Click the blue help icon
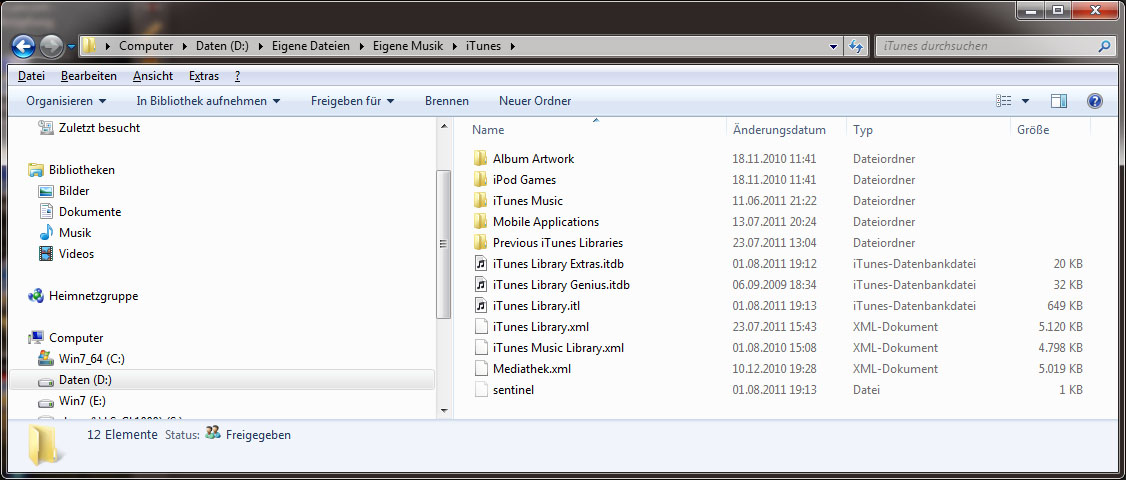The width and height of the screenshot is (1126, 480). (x=1094, y=101)
